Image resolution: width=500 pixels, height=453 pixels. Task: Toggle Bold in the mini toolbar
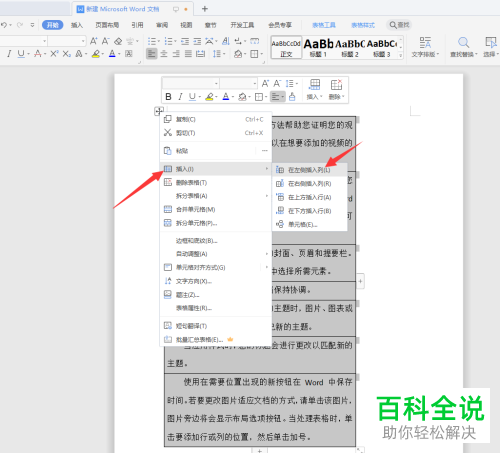[168, 97]
